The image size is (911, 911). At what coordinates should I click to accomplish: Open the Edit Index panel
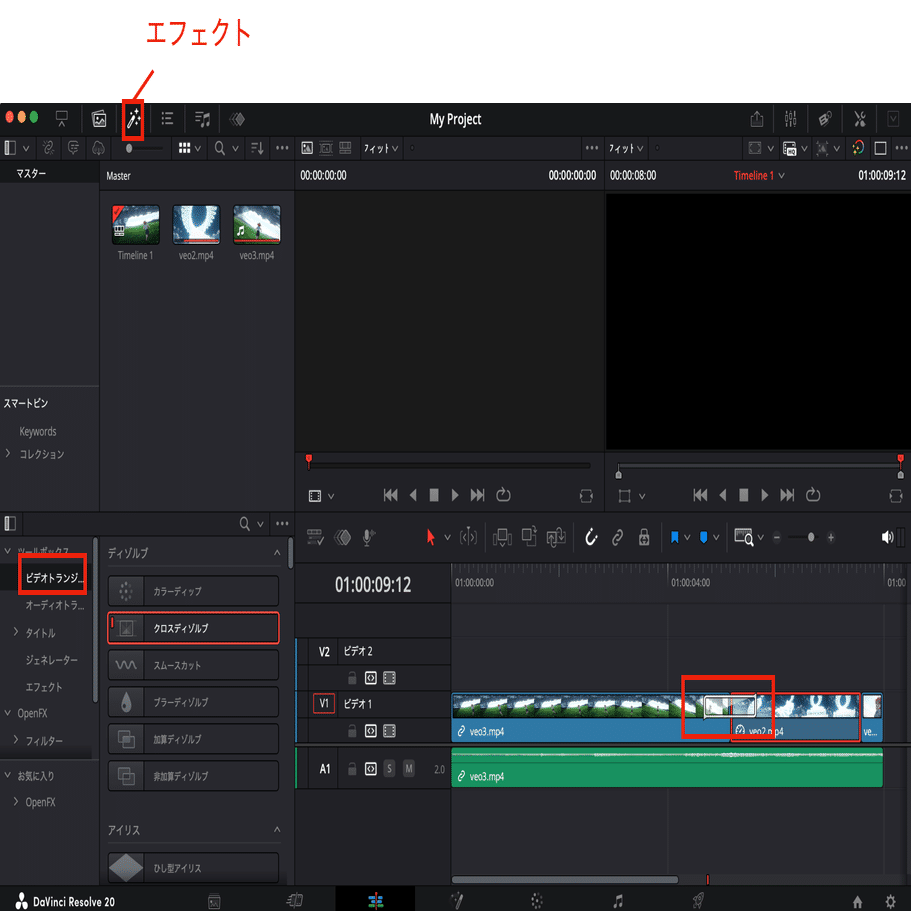point(166,119)
